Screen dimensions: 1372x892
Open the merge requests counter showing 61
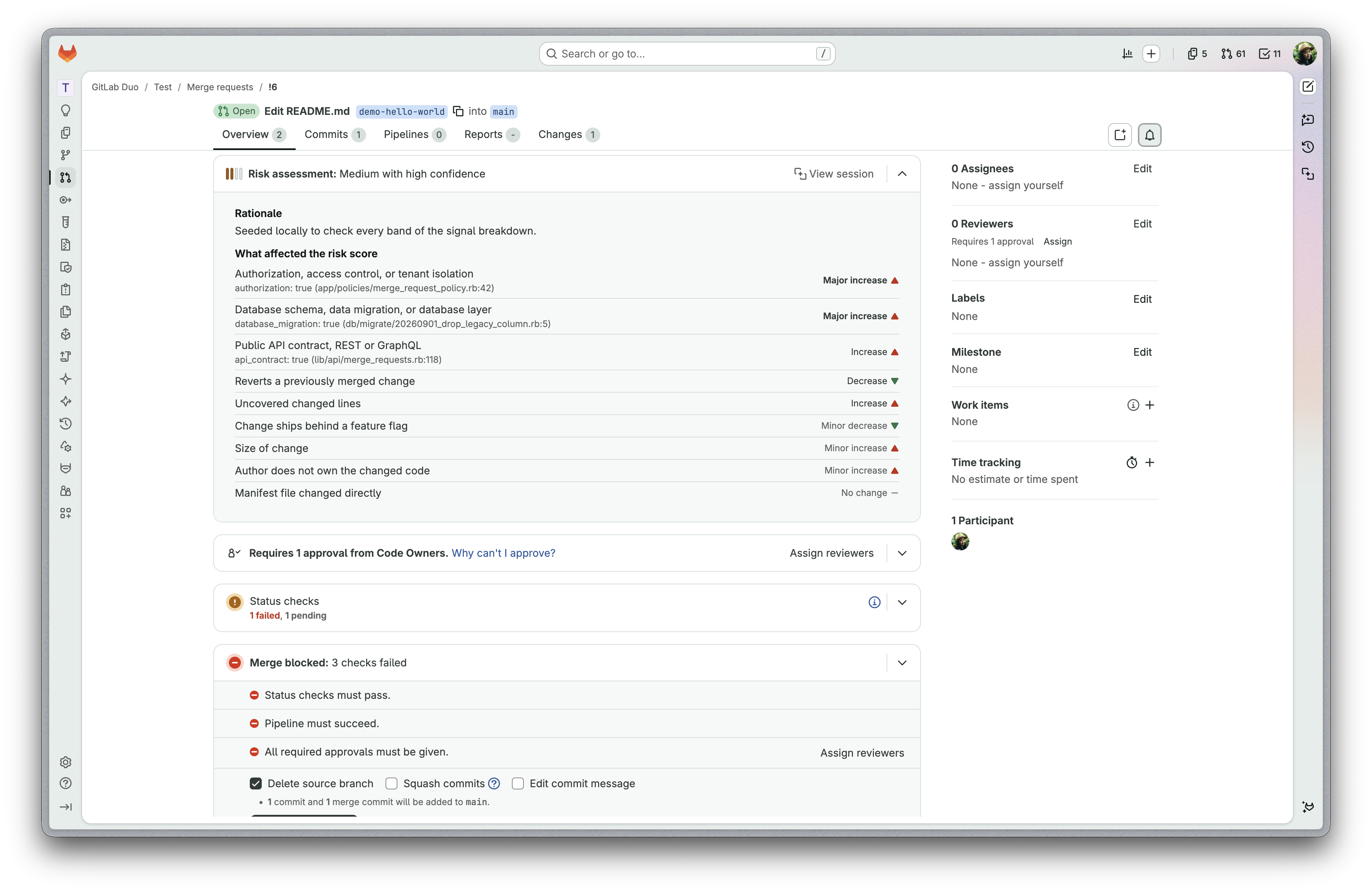[x=1233, y=54]
